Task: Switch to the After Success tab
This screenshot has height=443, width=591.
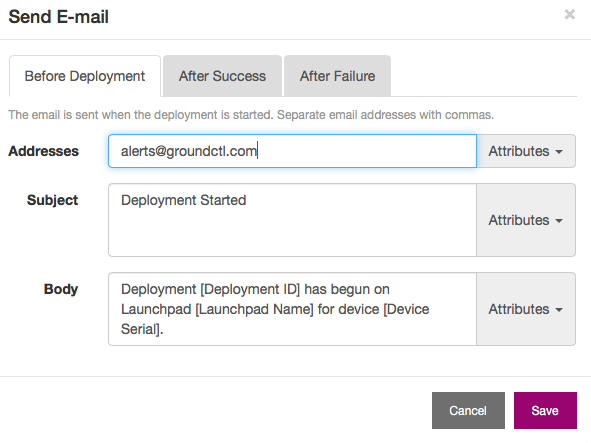Action: point(222,76)
